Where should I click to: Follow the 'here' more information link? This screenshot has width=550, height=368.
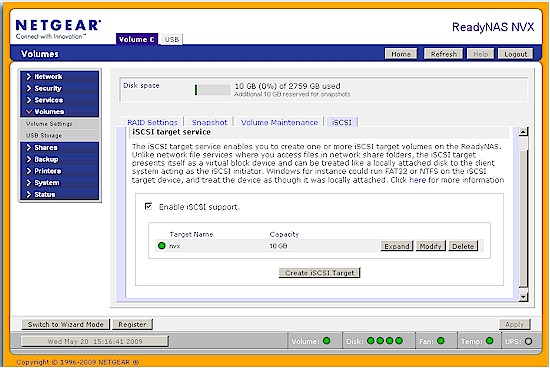pyautogui.click(x=418, y=180)
